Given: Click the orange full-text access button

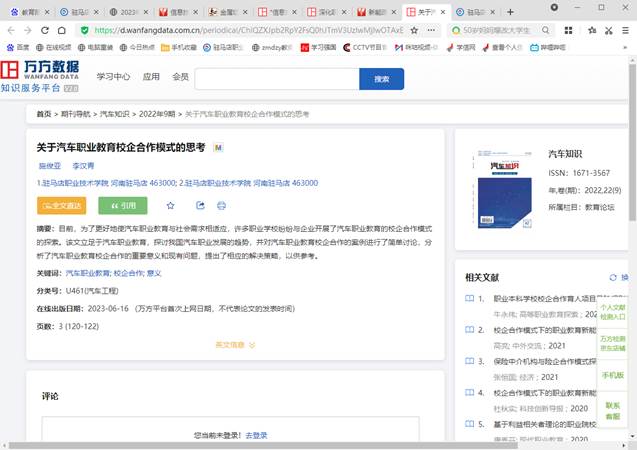Looking at the screenshot, I should click(x=62, y=206).
